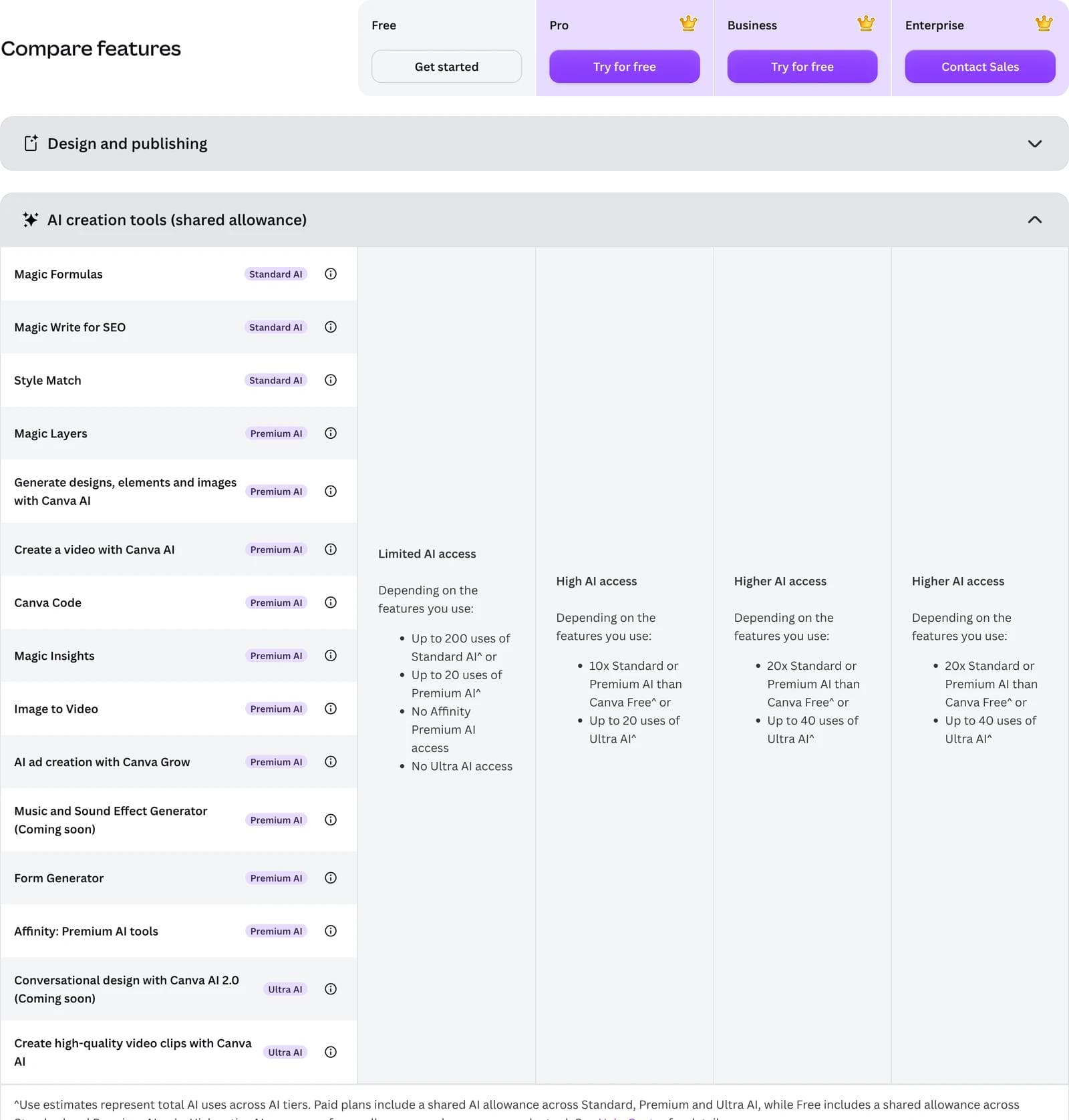Click the Magic Insights row label
Screen dimensions: 1069x1120
pos(54,656)
